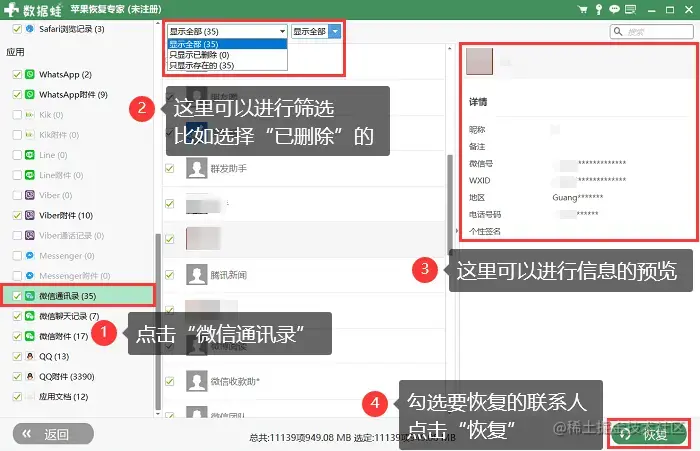Viewport: 700px width, 451px height.
Task: Click the Viber附件 icon
Action: pyautogui.click(x=30, y=215)
